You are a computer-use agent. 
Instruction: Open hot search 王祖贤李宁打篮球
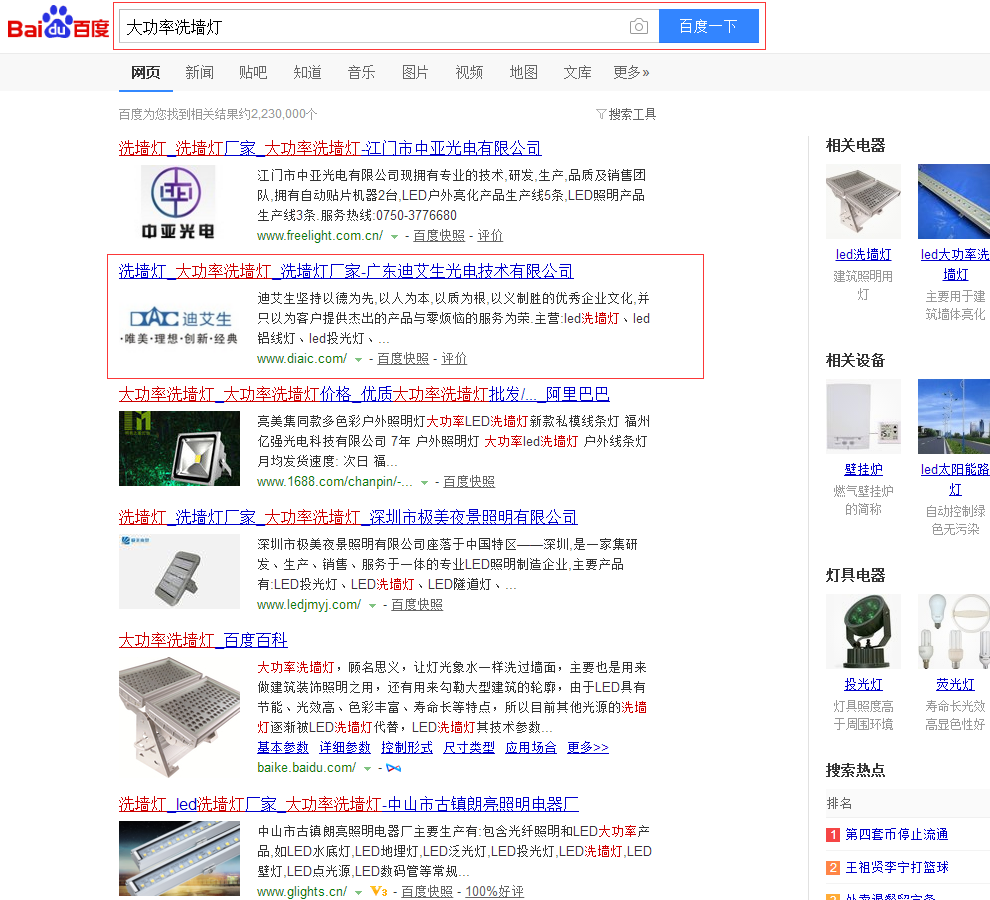897,868
